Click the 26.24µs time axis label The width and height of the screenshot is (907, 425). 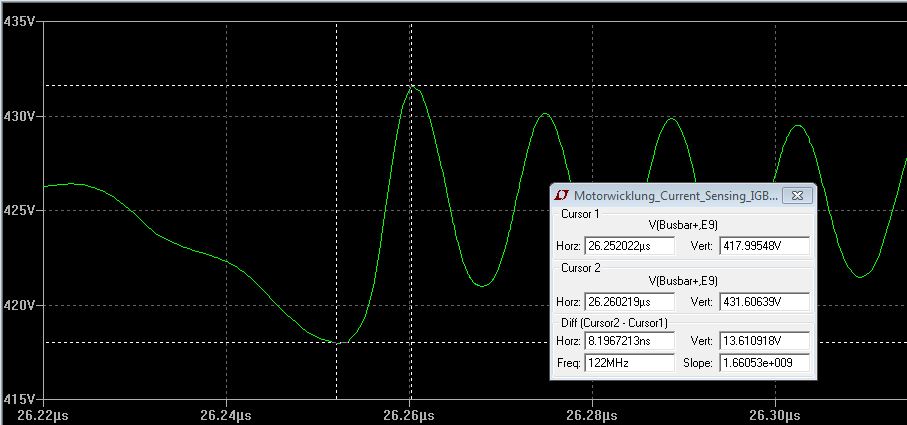(x=227, y=415)
